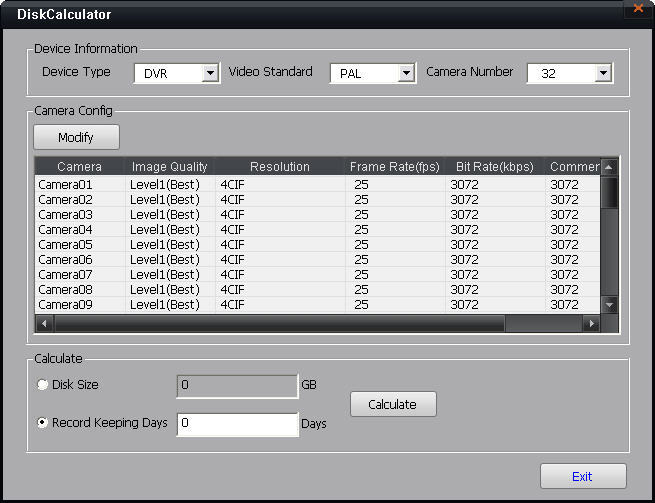Click the table's scroll down arrow
This screenshot has width=655, height=503.
tap(609, 305)
